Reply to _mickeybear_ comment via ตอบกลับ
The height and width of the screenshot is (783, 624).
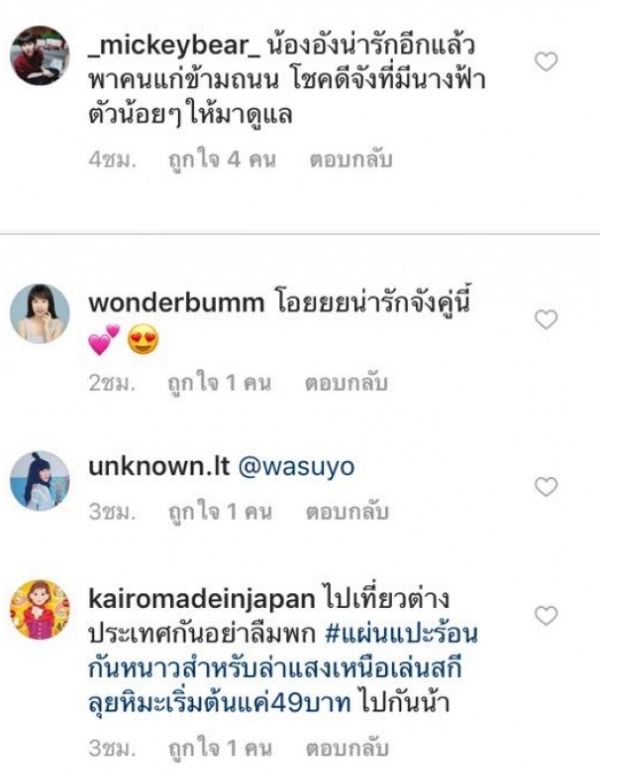[x=350, y=160]
